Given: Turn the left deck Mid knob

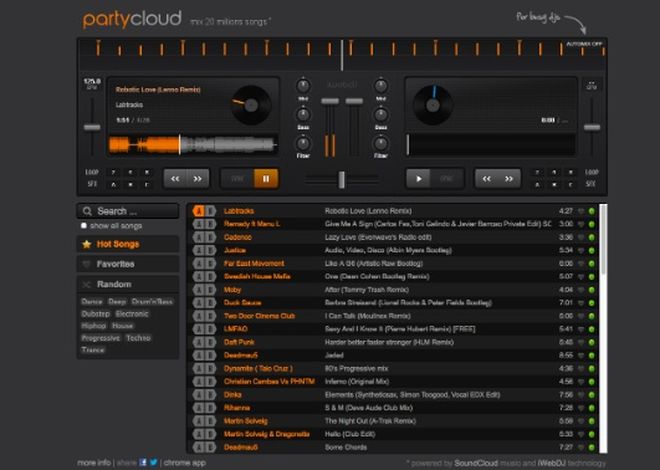Looking at the screenshot, I should pos(303,86).
